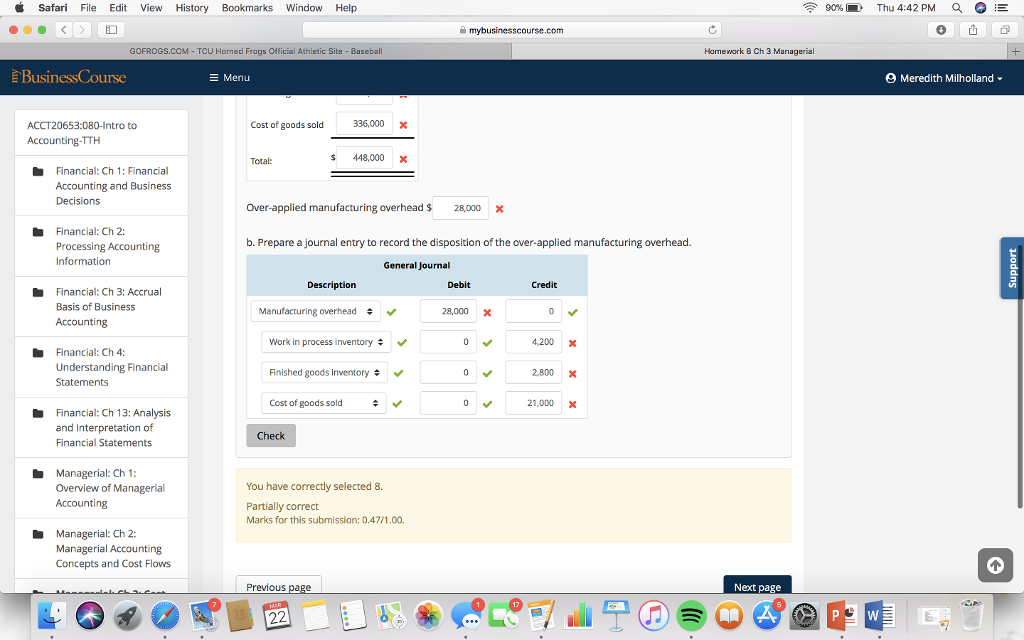Show all tabs overview button
This screenshot has height=640, width=1024.
click(x=1005, y=29)
